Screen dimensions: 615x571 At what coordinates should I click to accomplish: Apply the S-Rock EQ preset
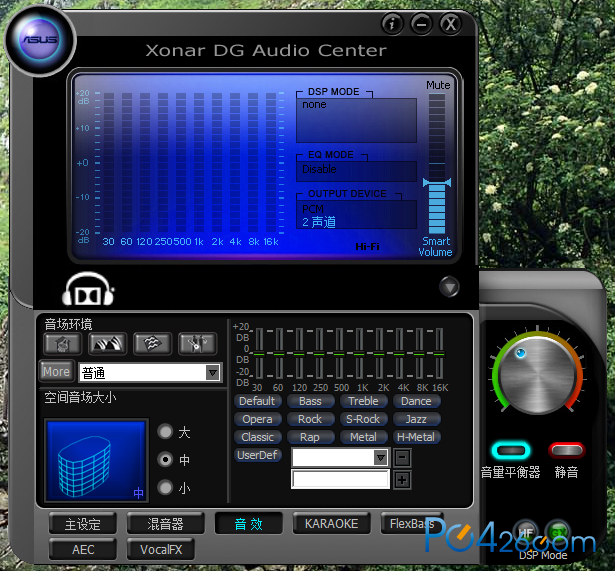[363, 419]
